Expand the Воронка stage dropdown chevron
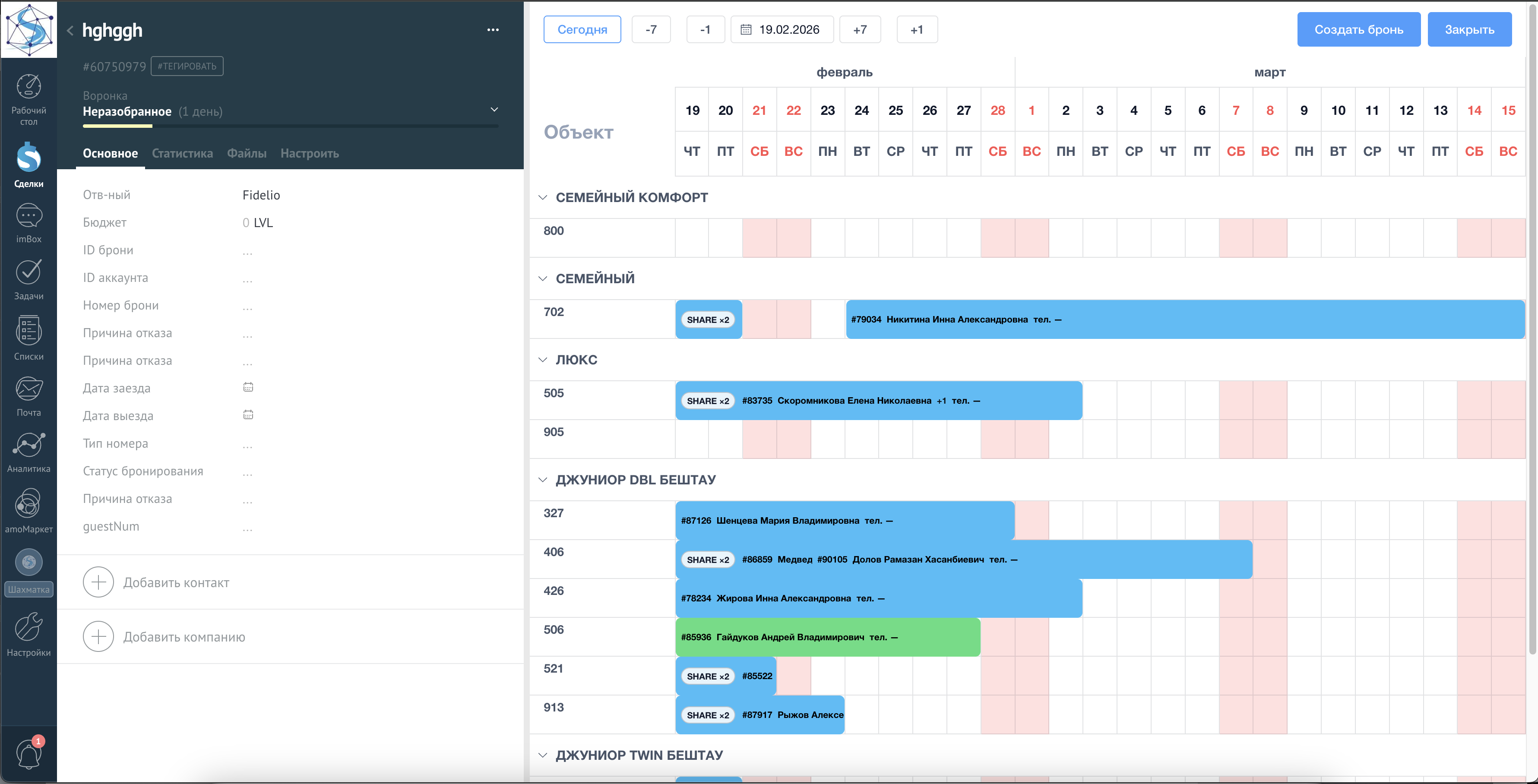This screenshot has width=1538, height=784. 494,110
